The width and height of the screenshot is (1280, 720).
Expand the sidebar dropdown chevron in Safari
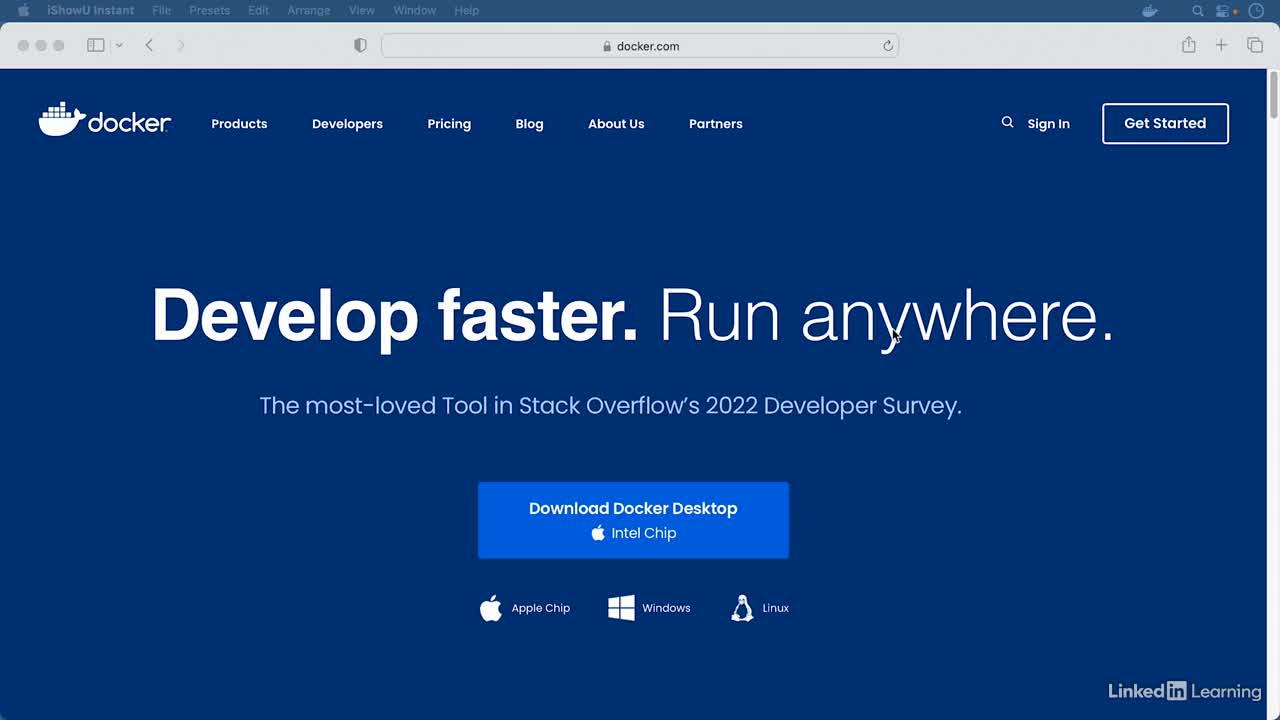[x=119, y=45]
